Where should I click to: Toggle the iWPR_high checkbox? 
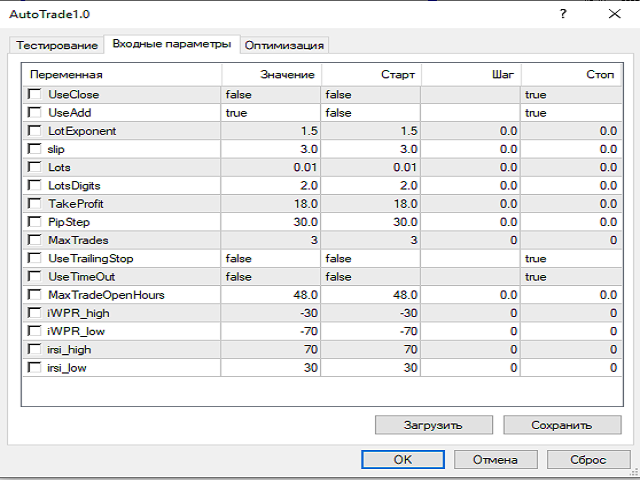pyautogui.click(x=35, y=313)
